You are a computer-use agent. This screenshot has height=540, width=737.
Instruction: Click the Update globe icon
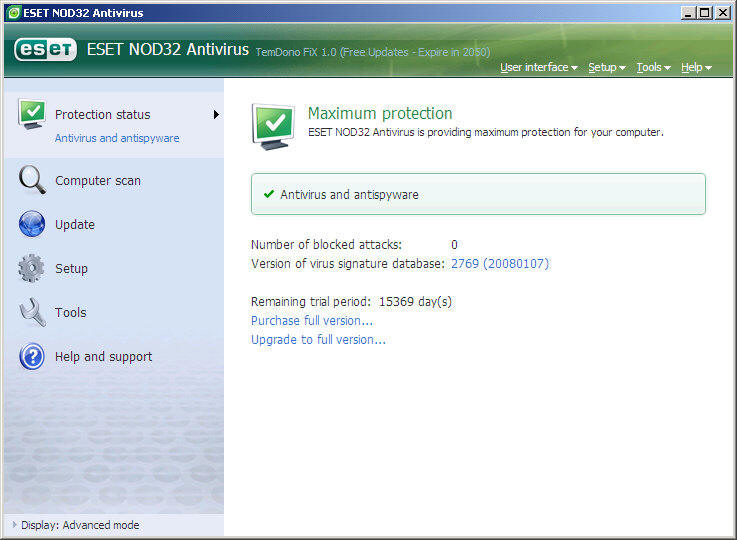click(x=32, y=225)
